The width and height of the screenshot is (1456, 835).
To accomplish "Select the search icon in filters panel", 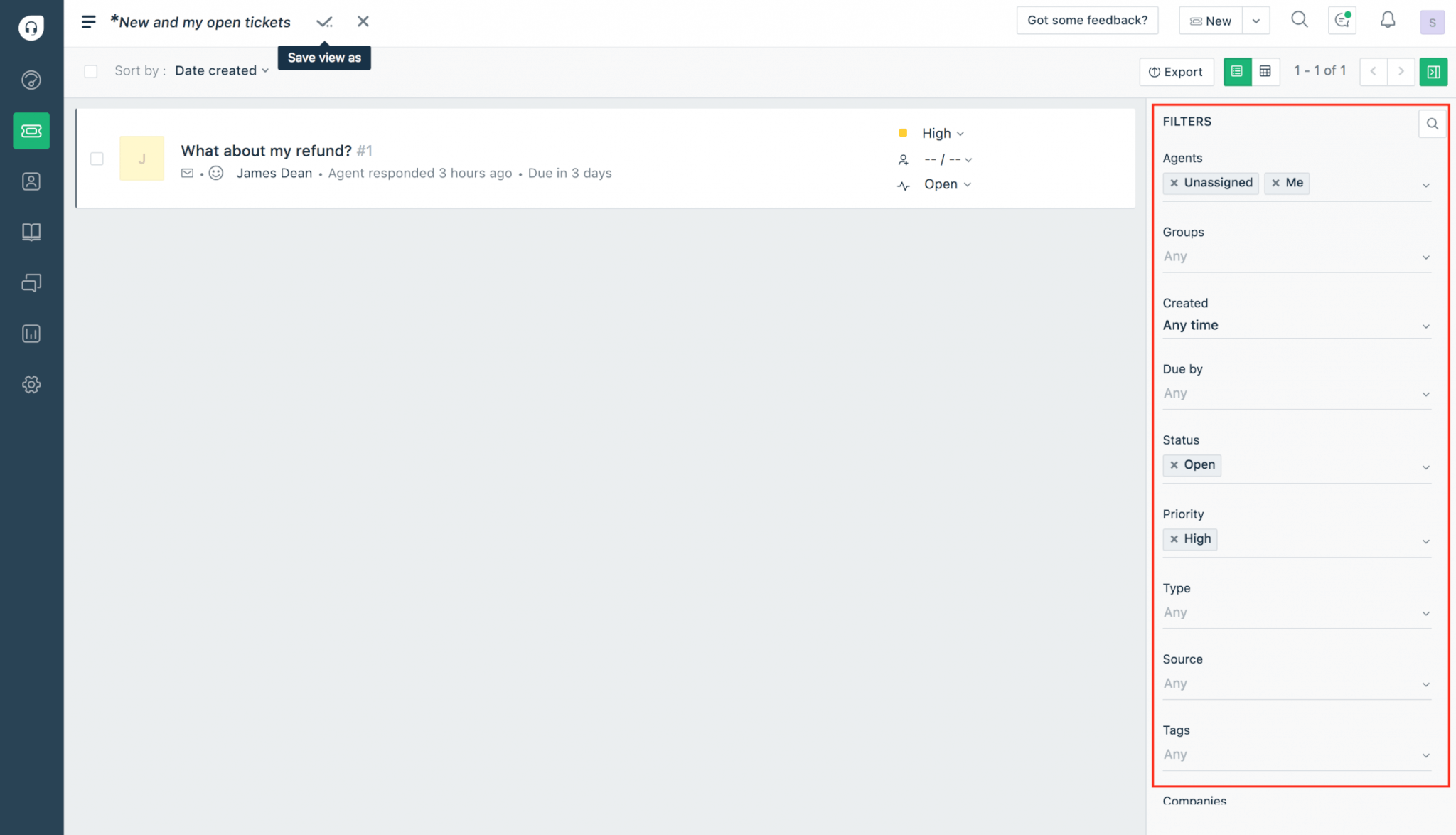I will coord(1432,123).
